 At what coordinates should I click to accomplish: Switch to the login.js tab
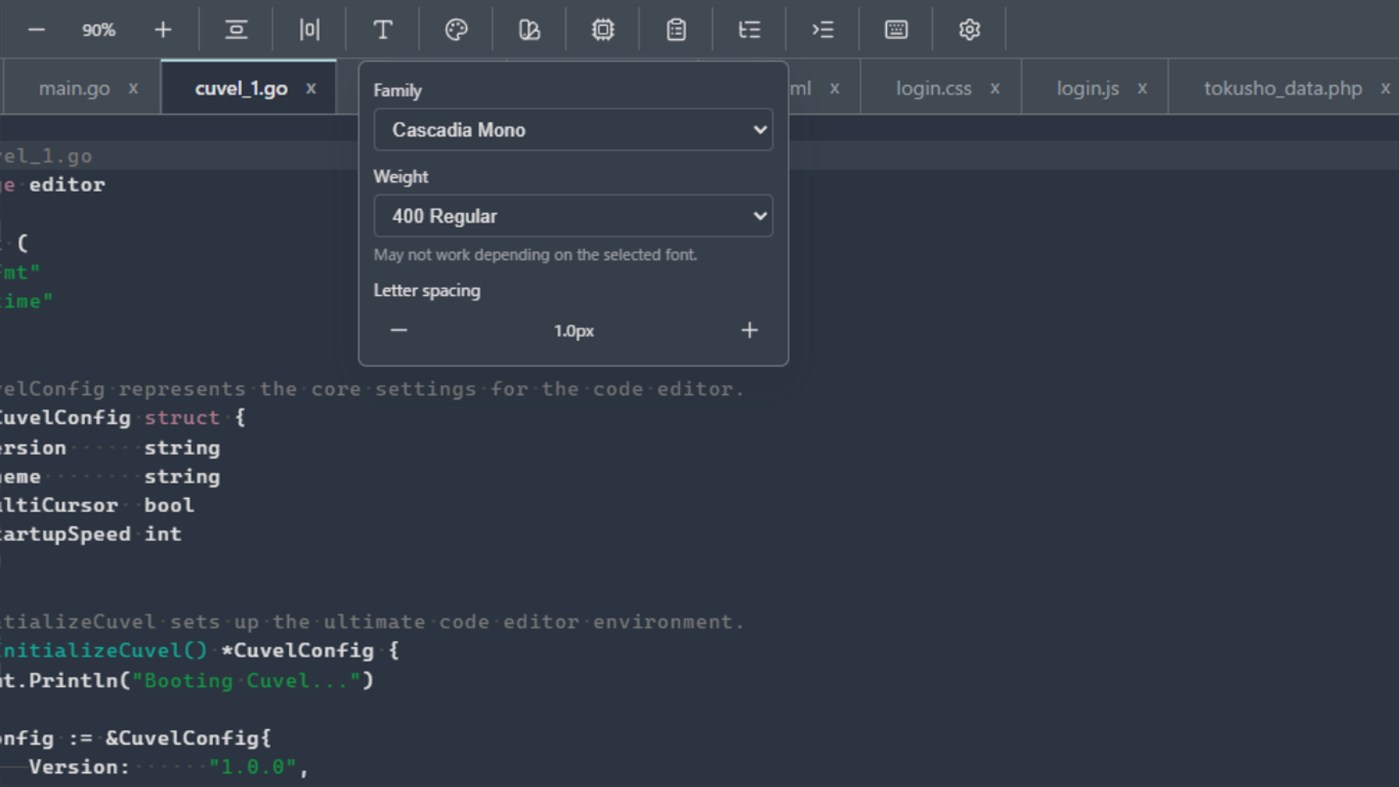pos(1087,88)
